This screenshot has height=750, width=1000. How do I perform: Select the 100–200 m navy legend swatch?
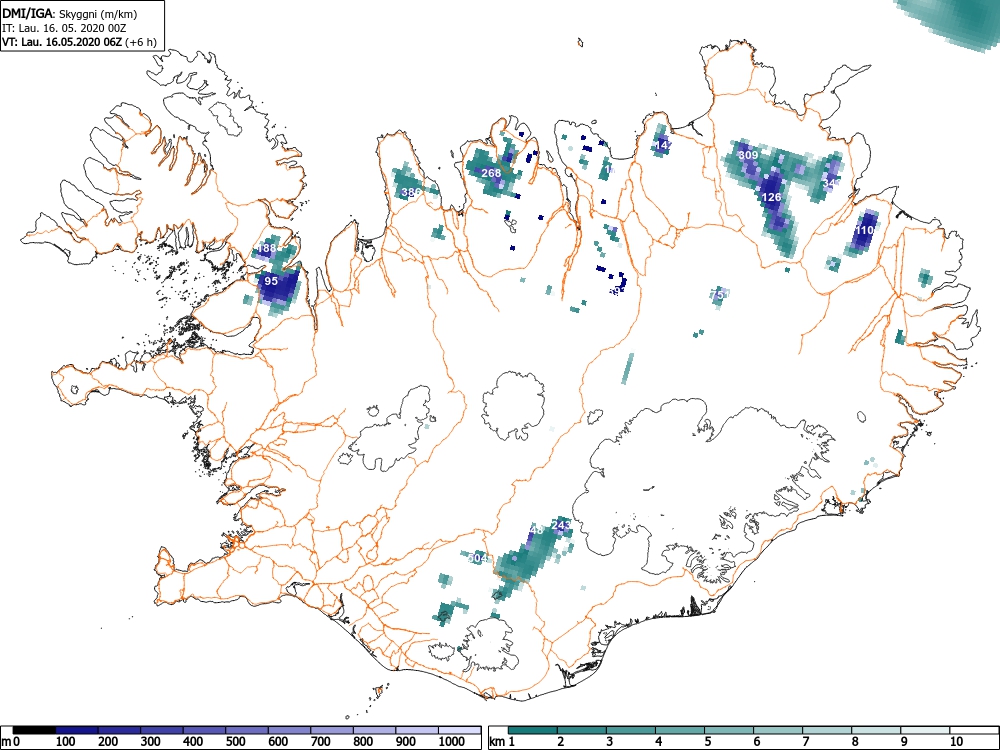[77, 730]
